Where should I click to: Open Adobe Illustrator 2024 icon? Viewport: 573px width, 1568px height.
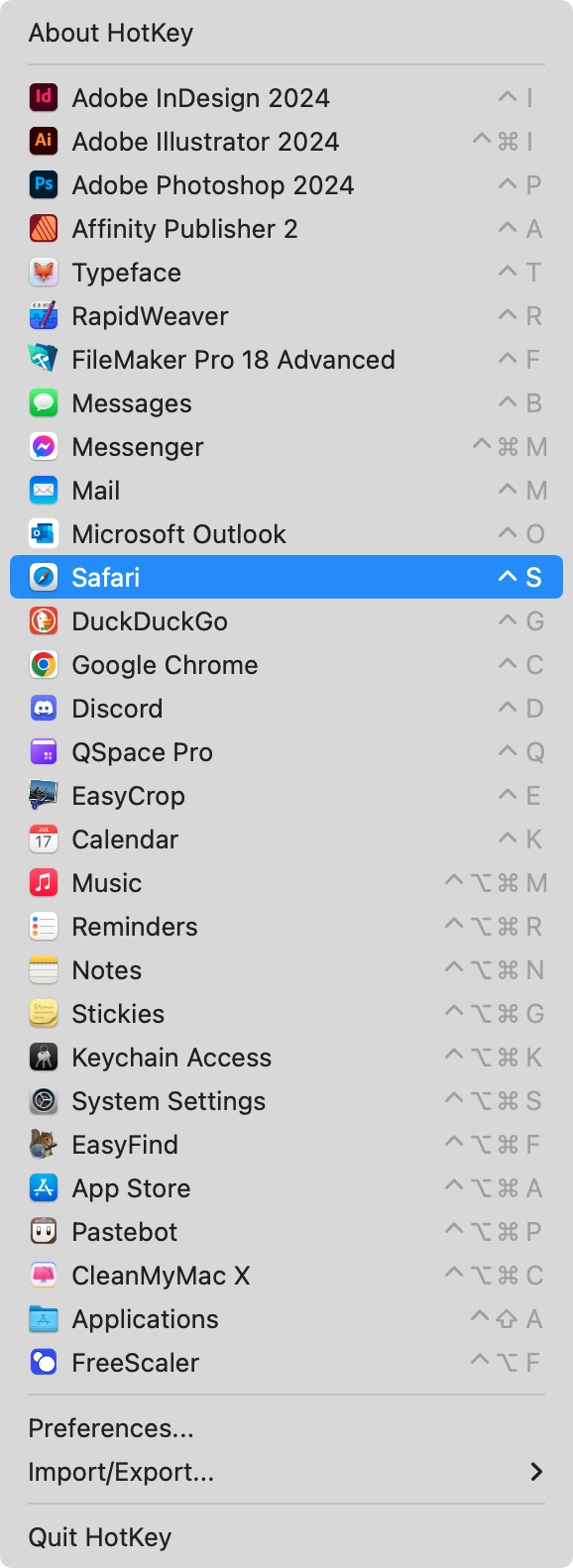click(x=44, y=142)
